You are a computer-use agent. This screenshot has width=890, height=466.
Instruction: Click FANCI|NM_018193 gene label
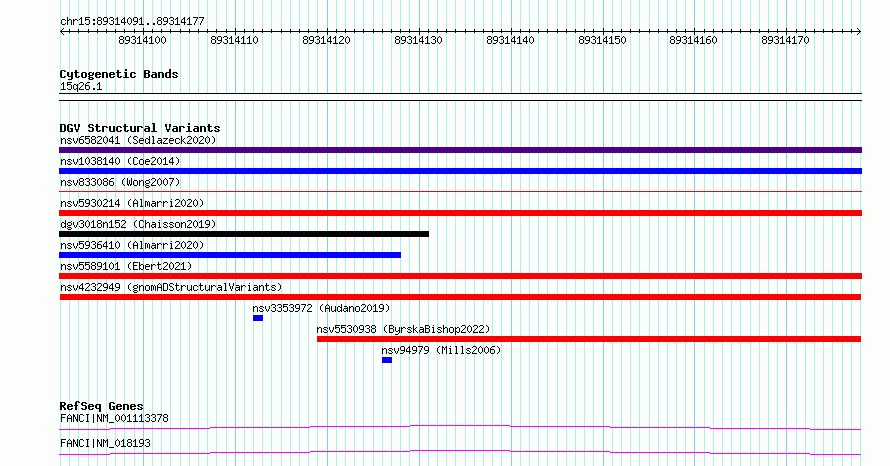click(x=105, y=443)
